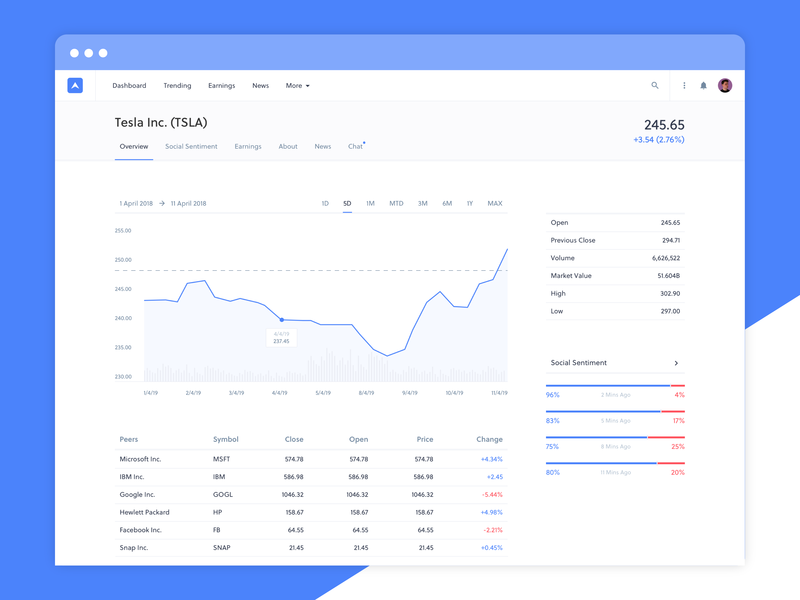Click the +0.45% change value
The image size is (800, 600).
click(x=491, y=547)
